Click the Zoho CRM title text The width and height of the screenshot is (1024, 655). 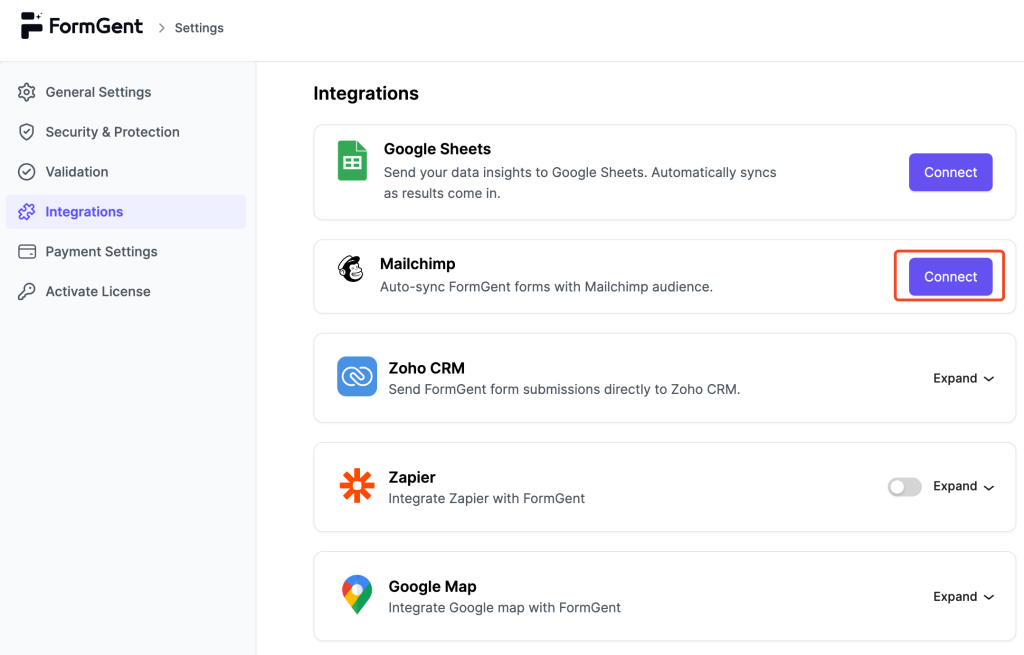tap(426, 368)
